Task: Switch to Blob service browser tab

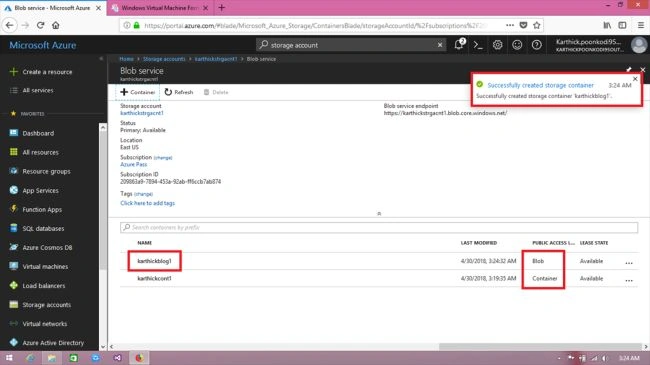Action: (x=53, y=8)
